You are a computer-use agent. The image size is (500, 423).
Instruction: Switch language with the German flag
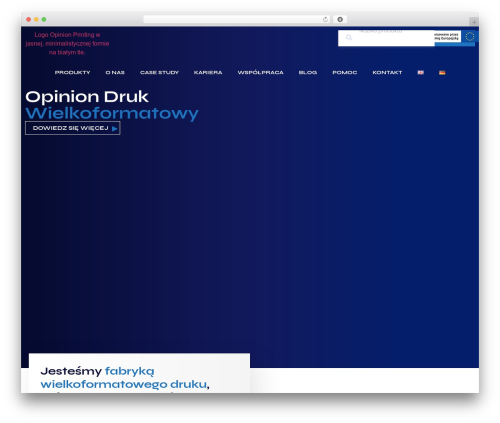click(442, 72)
